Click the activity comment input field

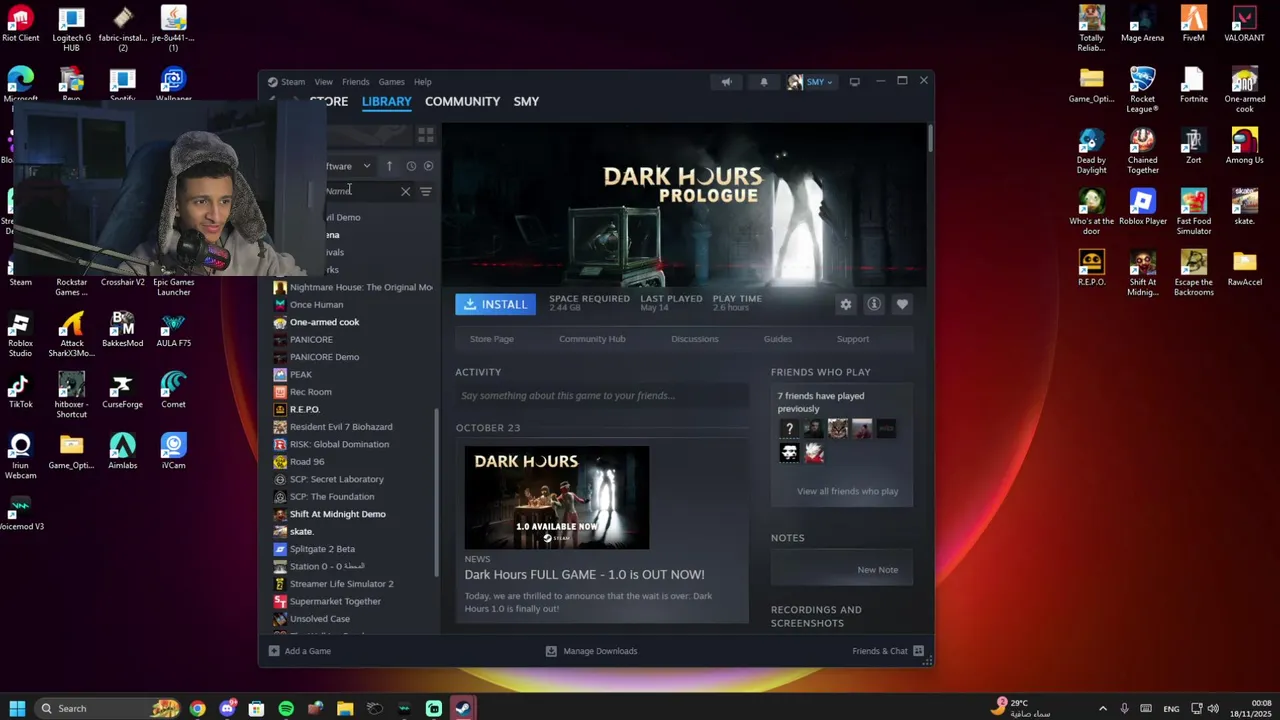tap(602, 396)
